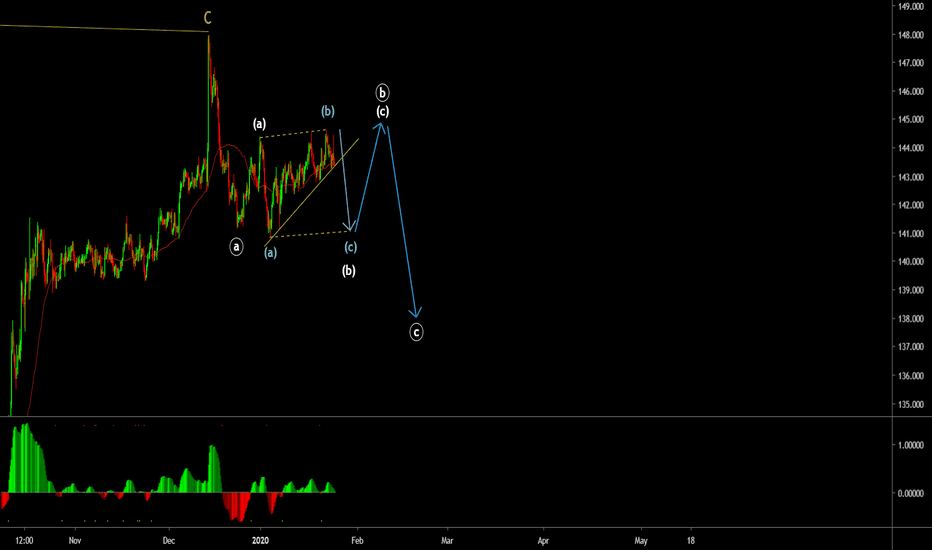Click the 0.00000 indicator scale value
This screenshot has width=932, height=550.
[x=911, y=493]
